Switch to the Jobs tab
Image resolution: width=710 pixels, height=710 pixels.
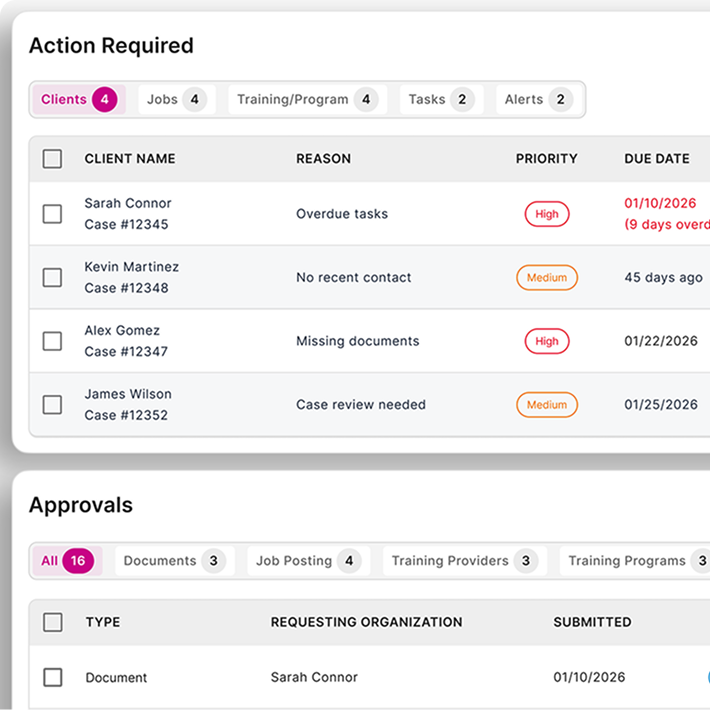coord(174,100)
